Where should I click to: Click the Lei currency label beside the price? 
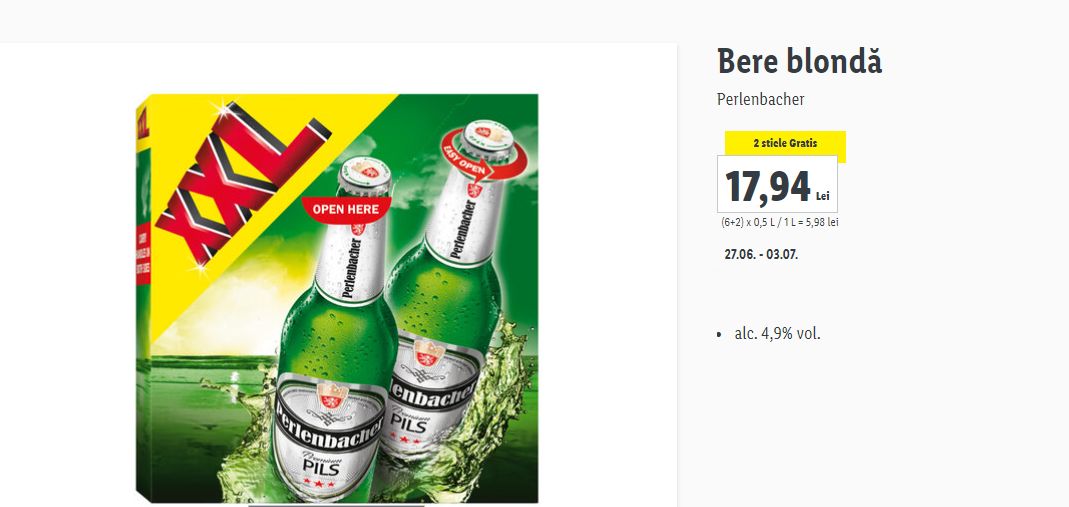pos(823,196)
